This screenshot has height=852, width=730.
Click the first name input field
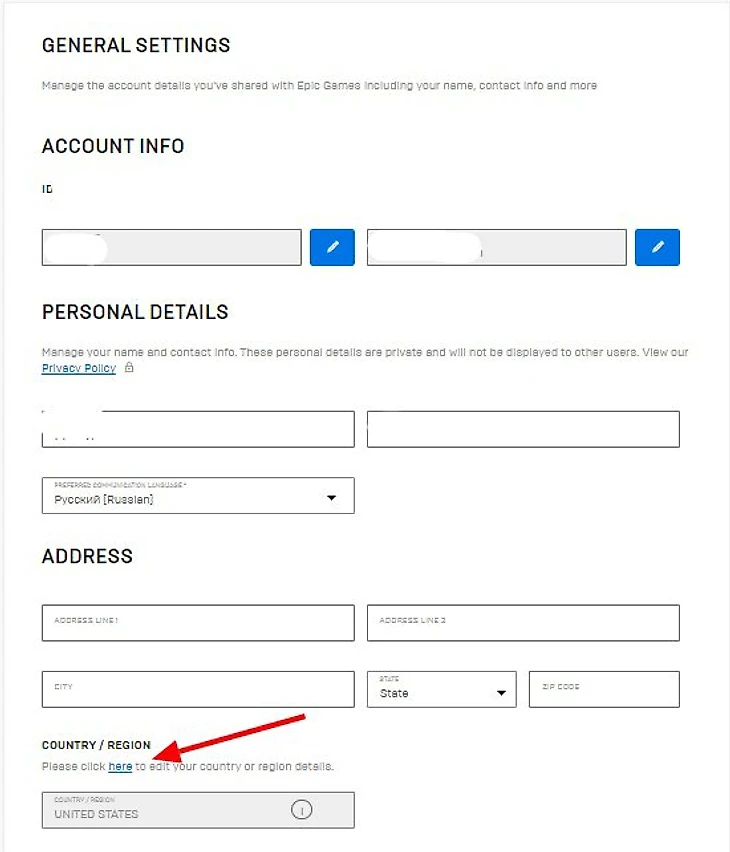198,429
